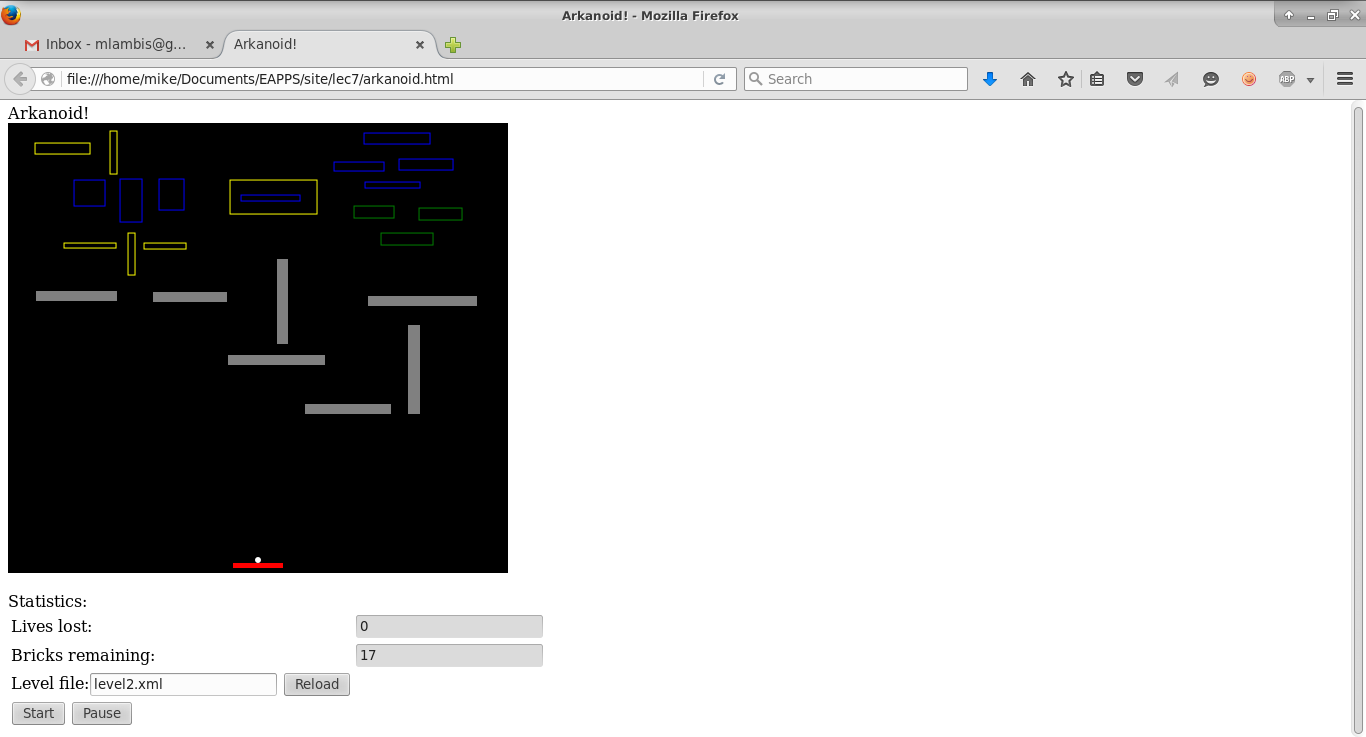1366x737 pixels.
Task: Click the Adblock Plus ABP icon
Action: coord(1287,79)
